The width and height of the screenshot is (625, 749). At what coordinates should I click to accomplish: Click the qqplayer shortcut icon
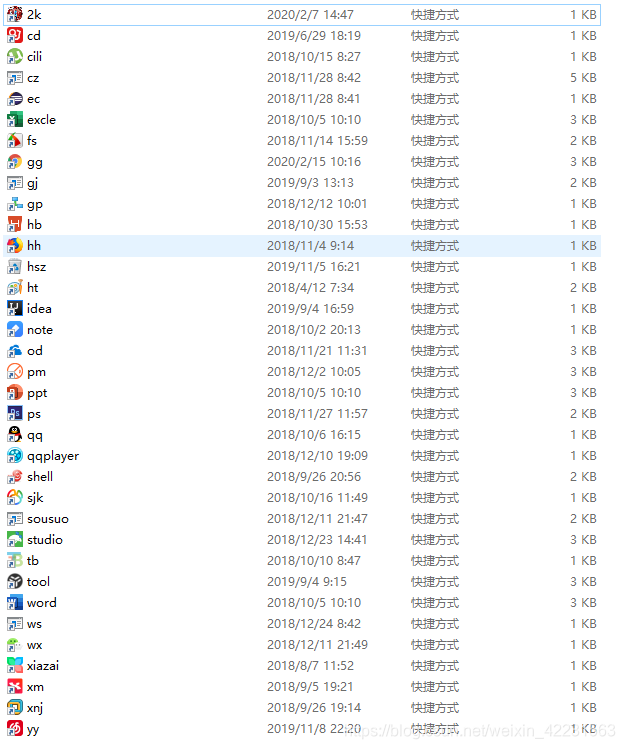15,456
